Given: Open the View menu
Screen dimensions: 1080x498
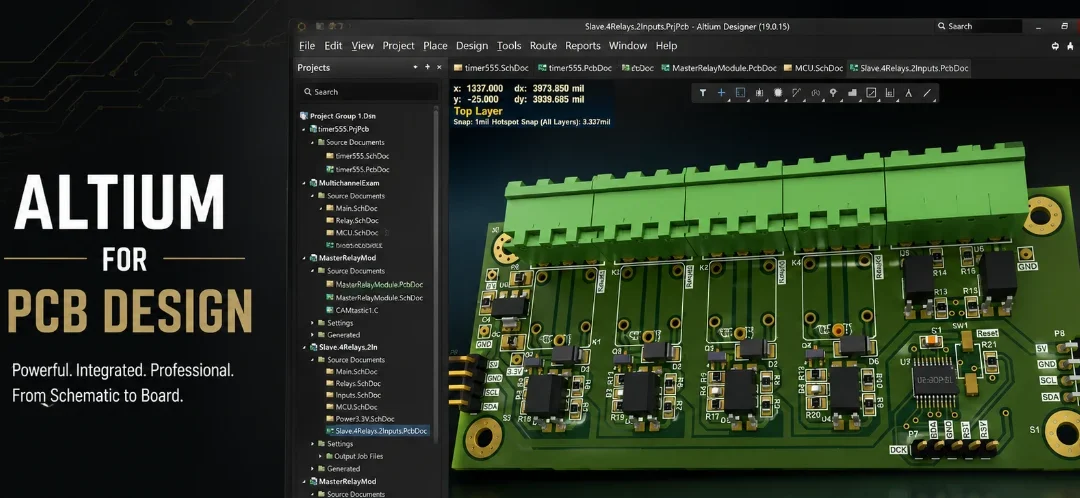Looking at the screenshot, I should (x=362, y=45).
